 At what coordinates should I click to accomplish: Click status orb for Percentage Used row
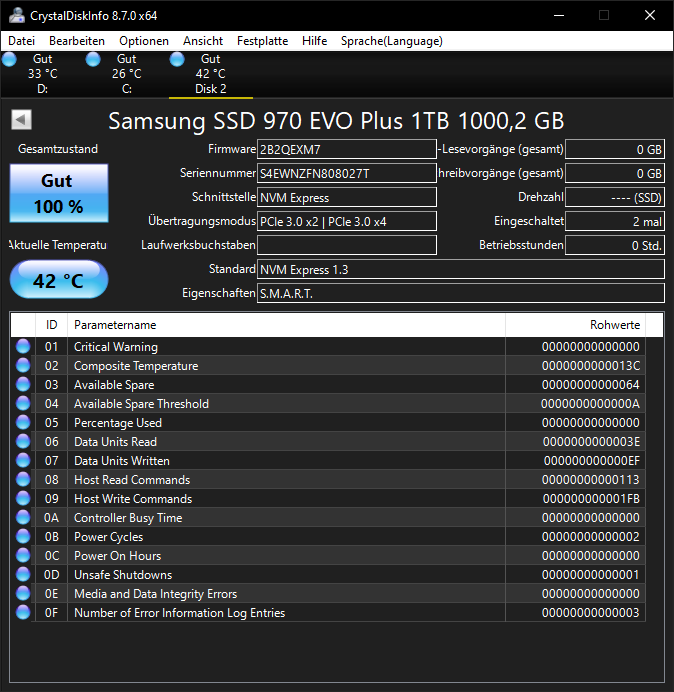click(x=23, y=422)
